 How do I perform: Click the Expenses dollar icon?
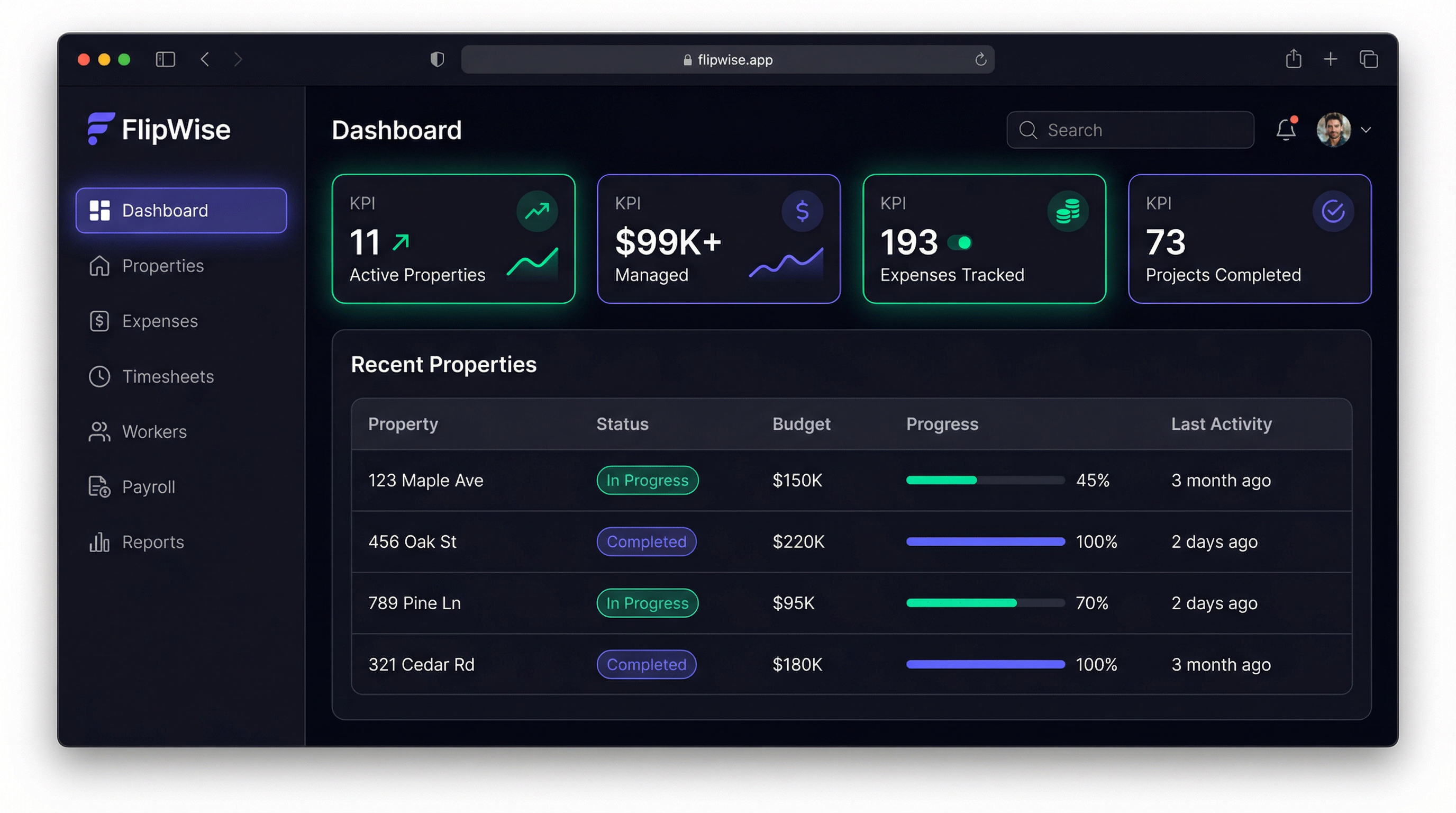pos(99,321)
